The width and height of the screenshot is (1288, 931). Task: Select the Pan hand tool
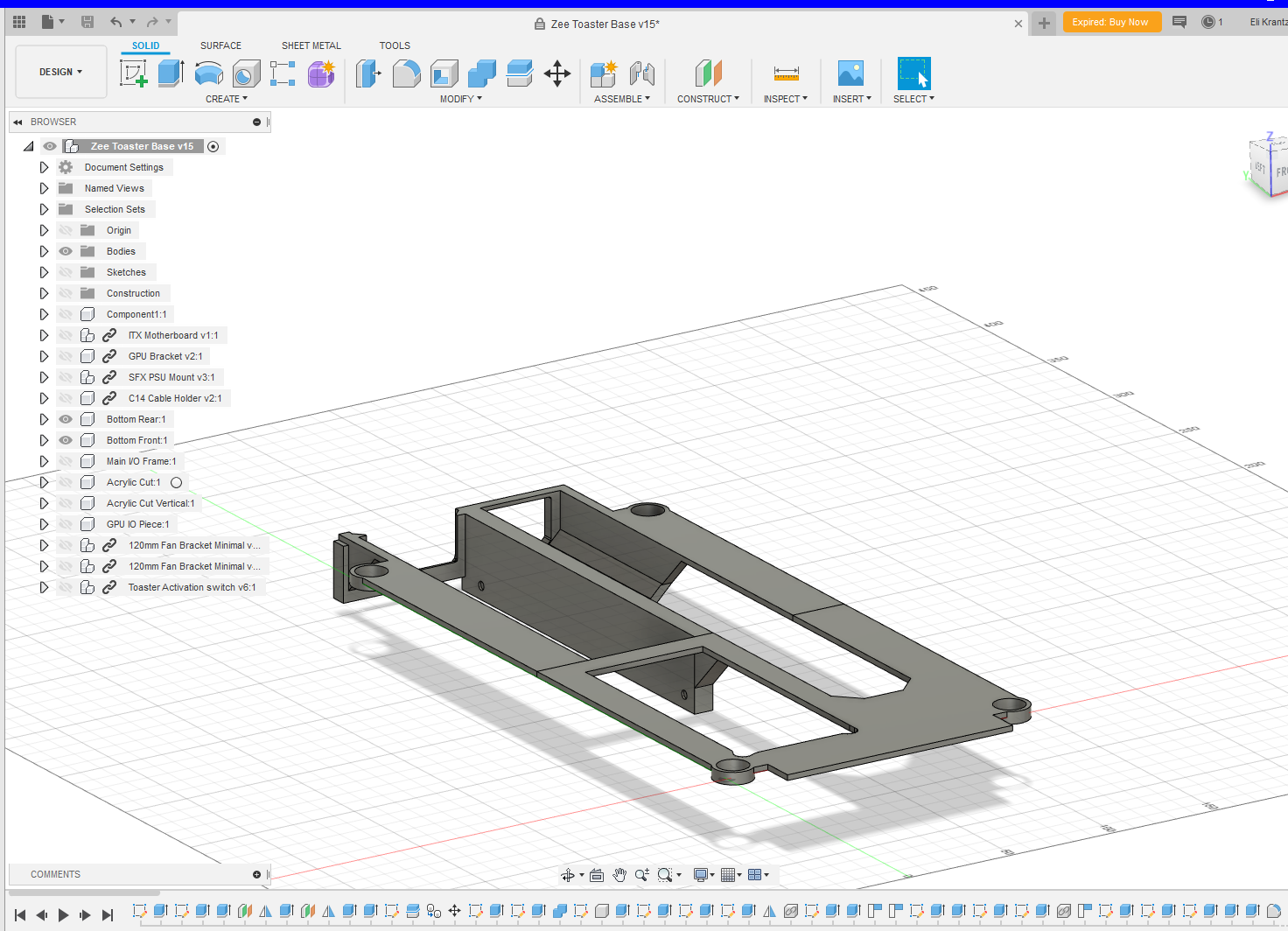[619, 875]
